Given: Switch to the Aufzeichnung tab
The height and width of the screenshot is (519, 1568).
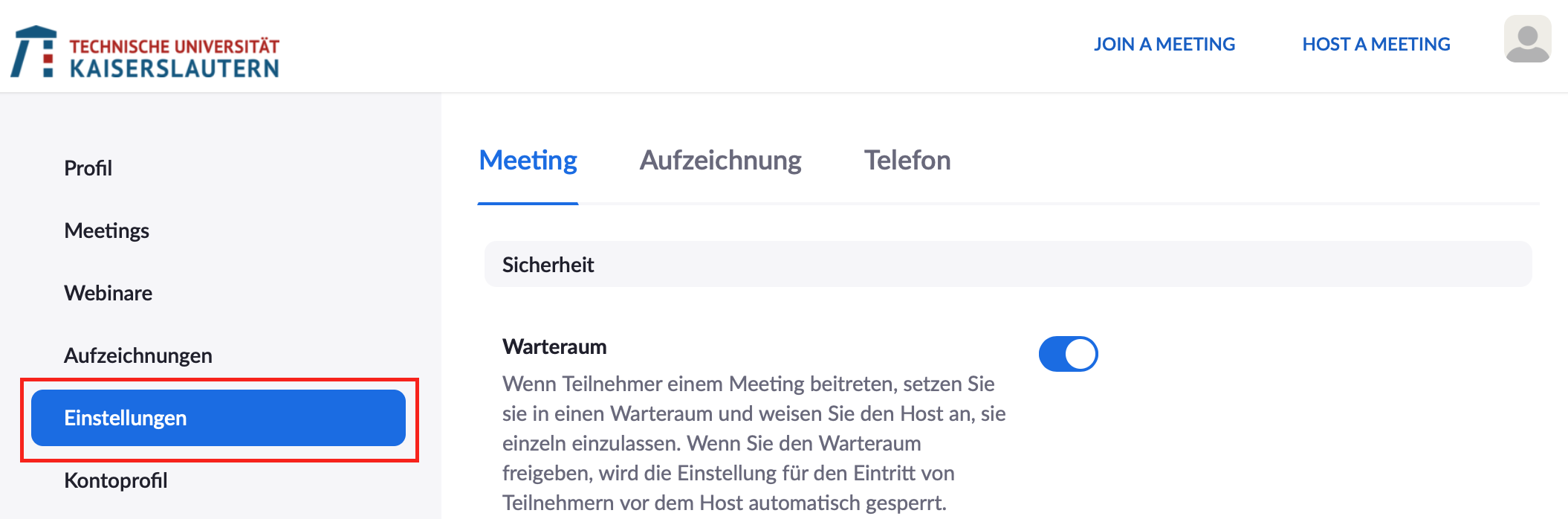Looking at the screenshot, I should (720, 161).
